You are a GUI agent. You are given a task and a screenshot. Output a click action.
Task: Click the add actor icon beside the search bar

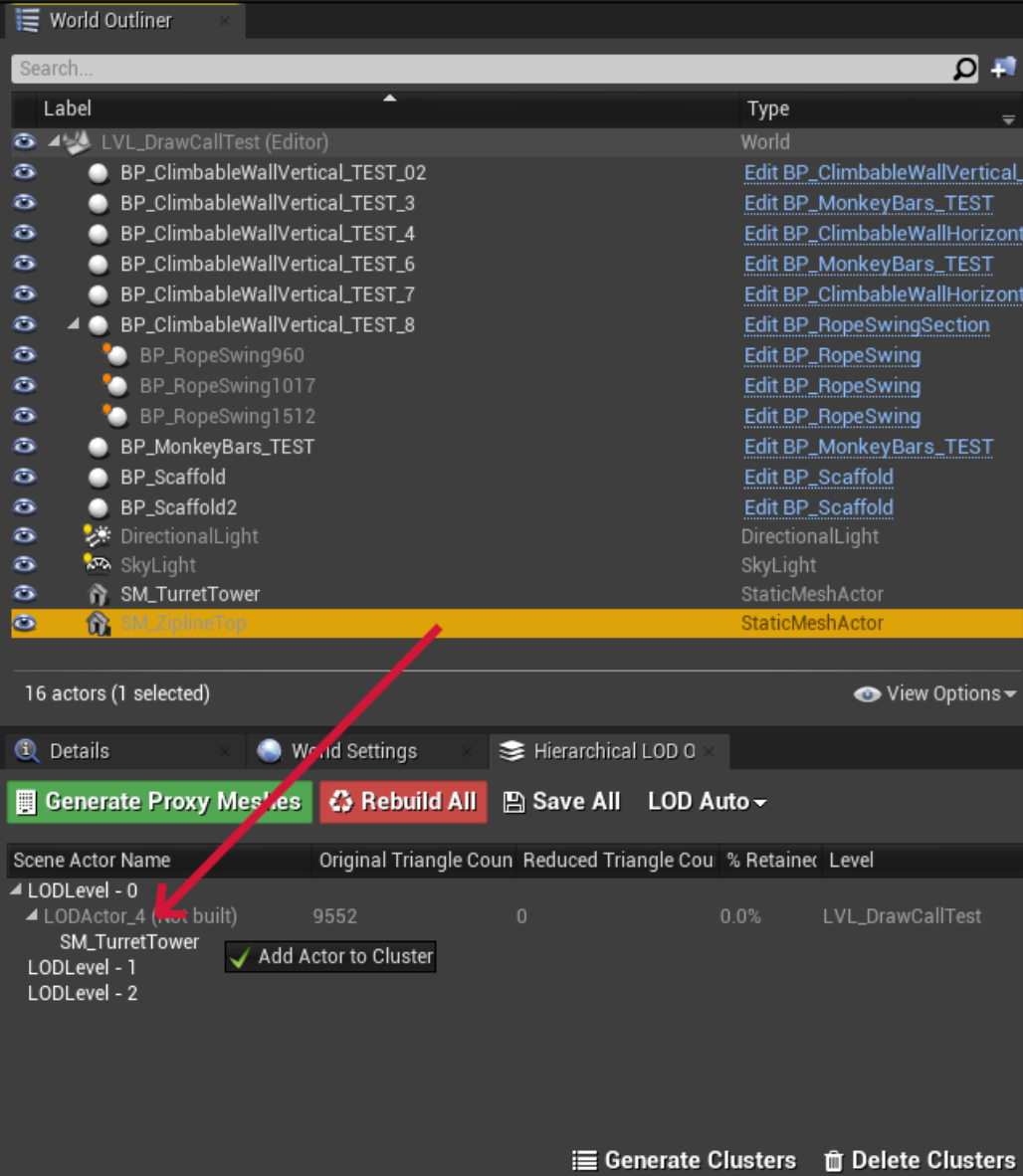click(x=1005, y=69)
